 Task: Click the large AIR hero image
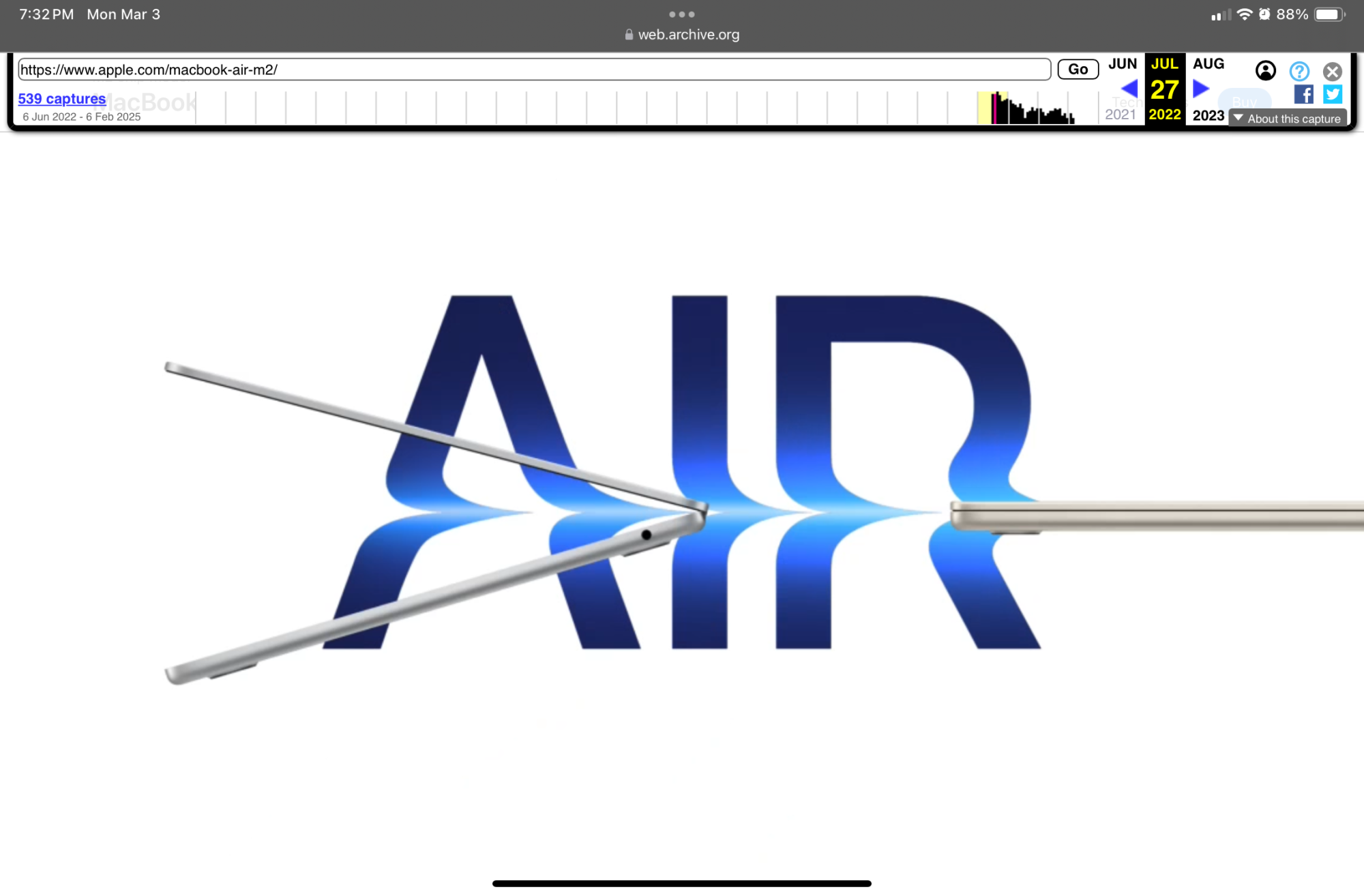(x=682, y=477)
